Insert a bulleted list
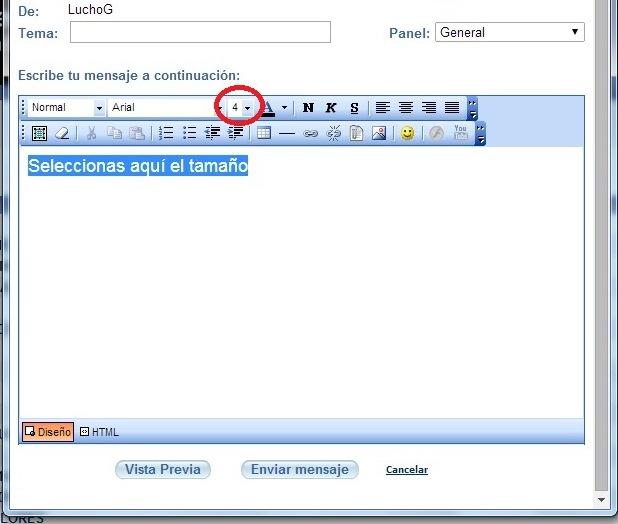Image resolution: width=618 pixels, height=524 pixels. 190,133
